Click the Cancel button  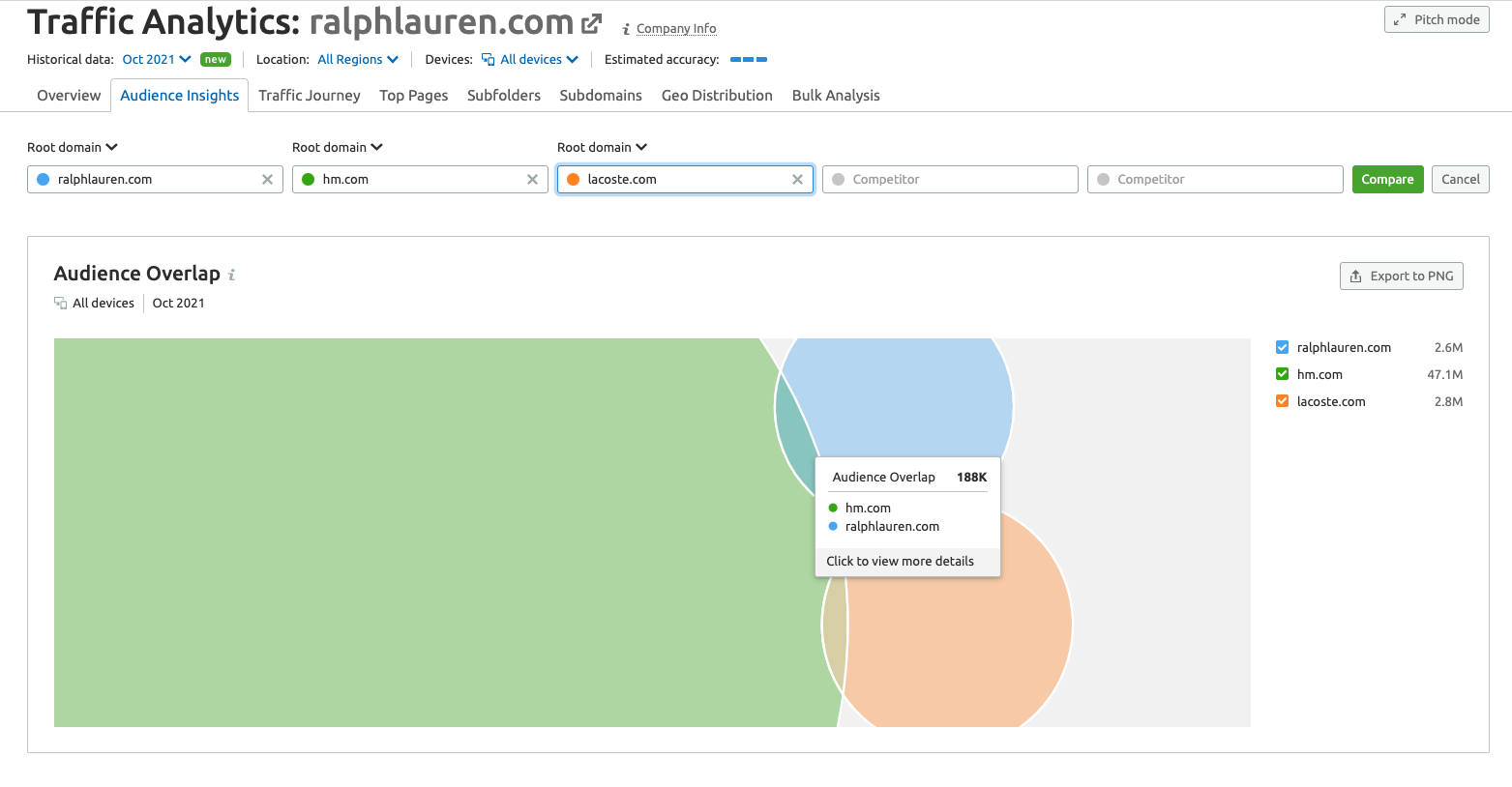1461,180
